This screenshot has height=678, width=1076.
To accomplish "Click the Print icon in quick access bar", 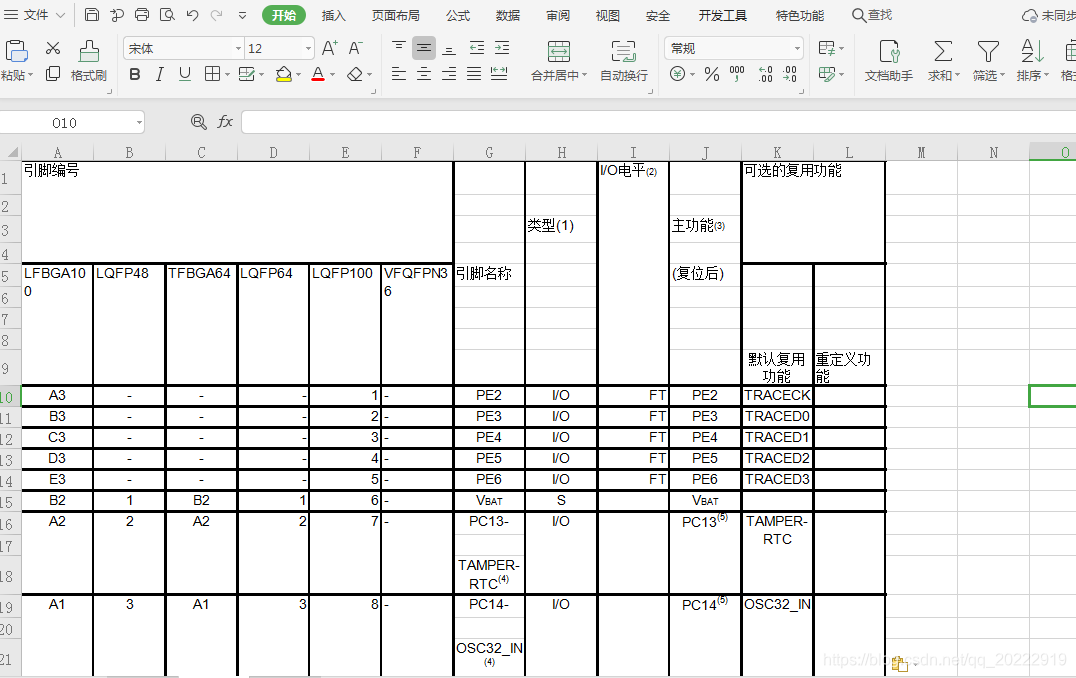I will pyautogui.click(x=142, y=15).
